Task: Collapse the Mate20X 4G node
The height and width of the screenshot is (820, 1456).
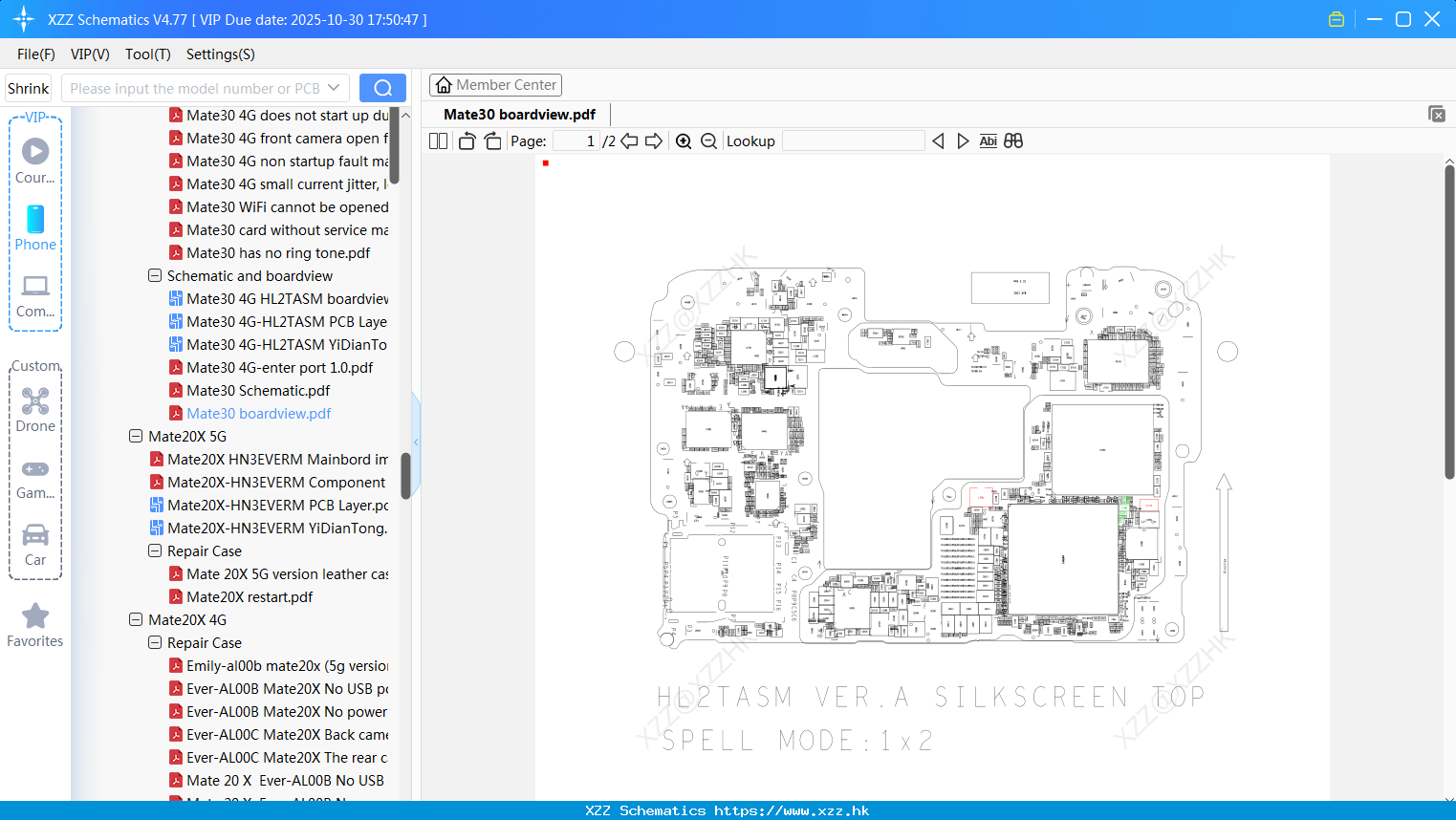Action: pos(136,619)
